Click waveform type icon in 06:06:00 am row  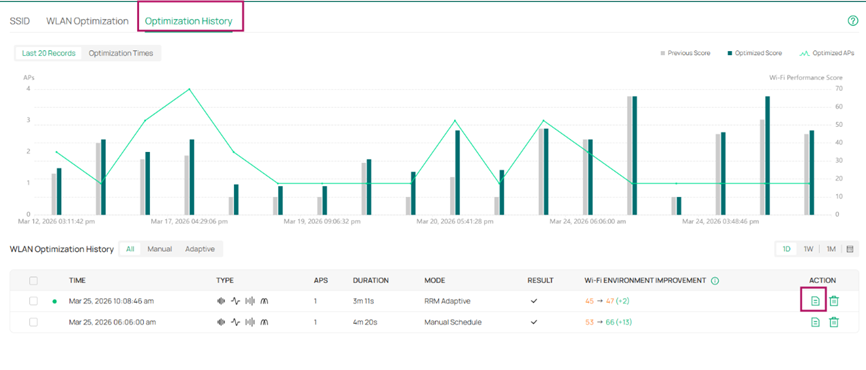click(236, 322)
